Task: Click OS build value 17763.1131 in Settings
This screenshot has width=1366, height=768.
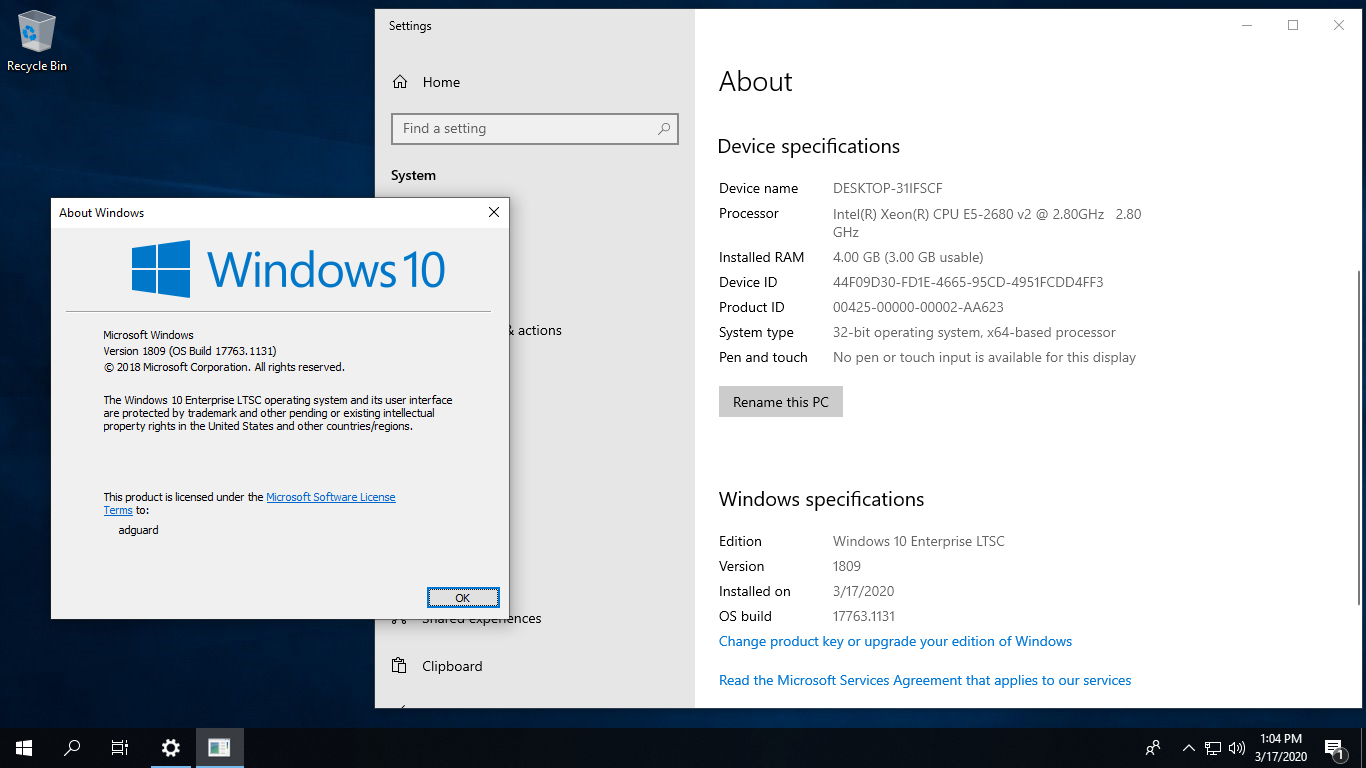Action: click(864, 616)
